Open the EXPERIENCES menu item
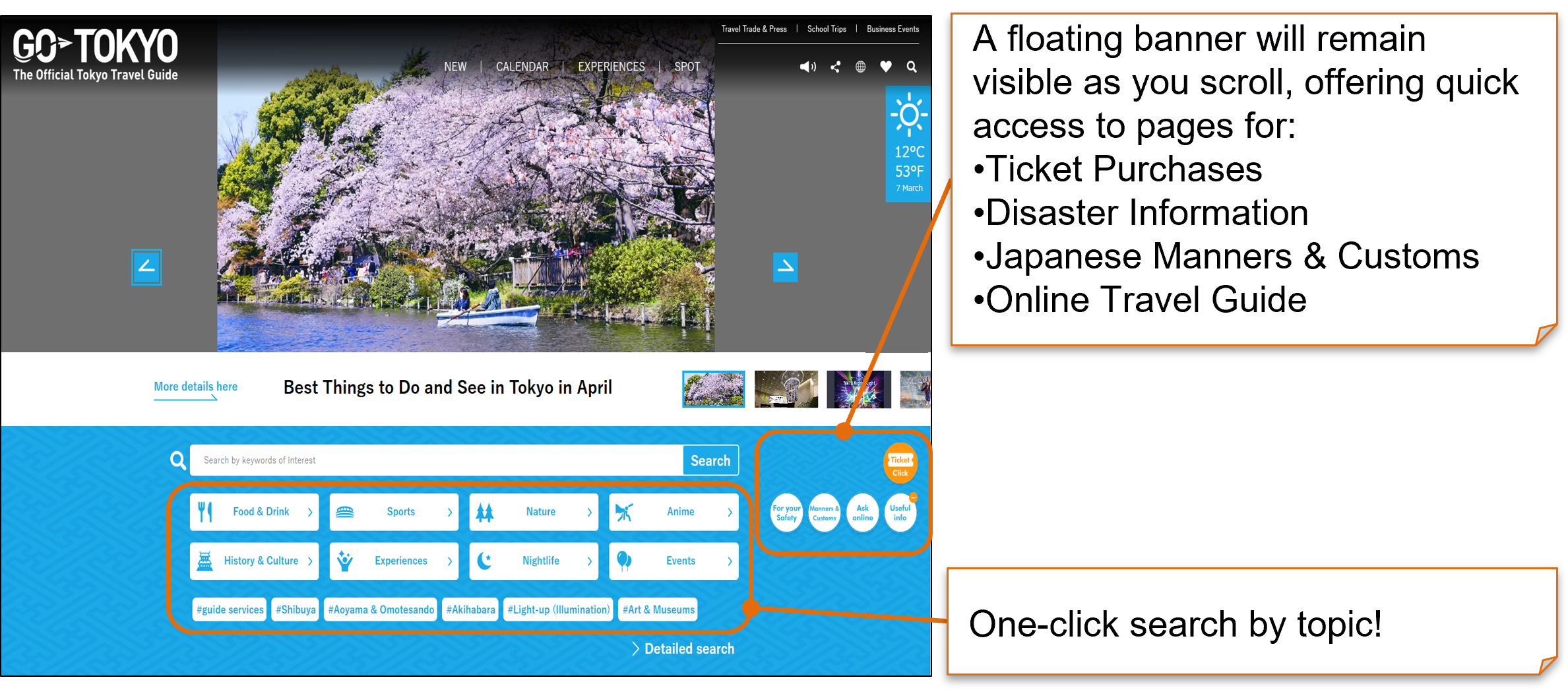The width and height of the screenshot is (1568, 690). click(x=611, y=67)
